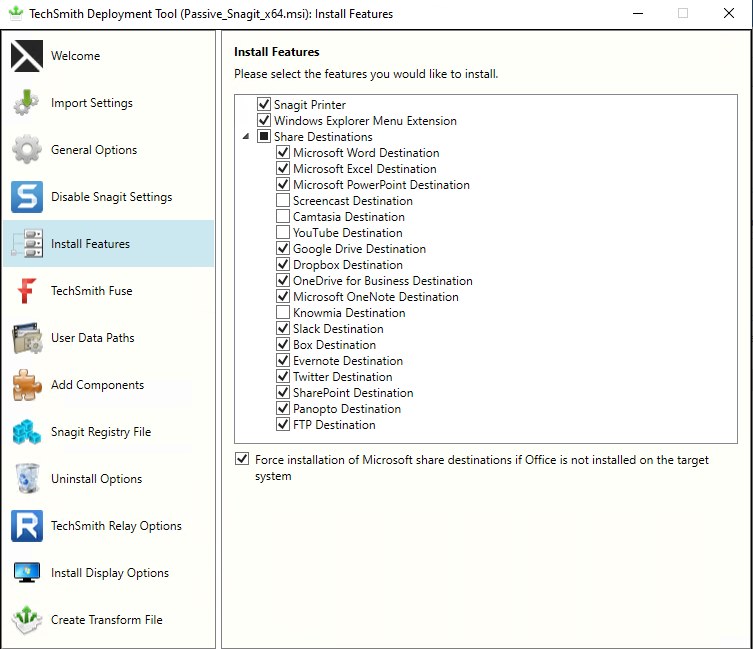Go to Install Display Options
Viewport: 753px width, 649px height.
[x=109, y=573]
